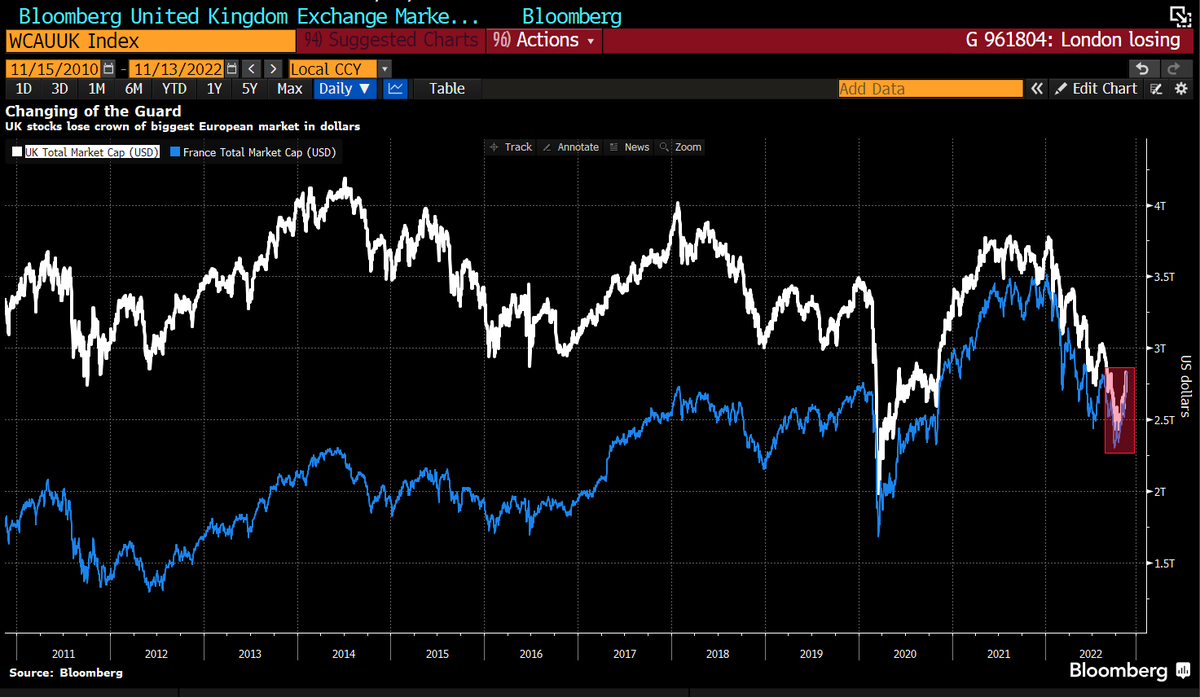Viewport: 1200px width, 697px height.
Task: Set range to 1M
Action: 97,89
